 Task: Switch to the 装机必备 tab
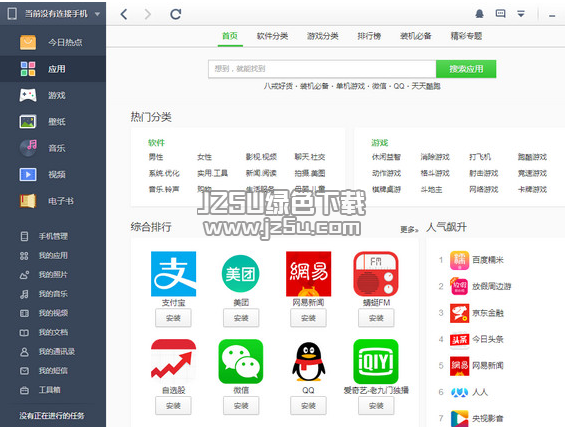pos(415,36)
